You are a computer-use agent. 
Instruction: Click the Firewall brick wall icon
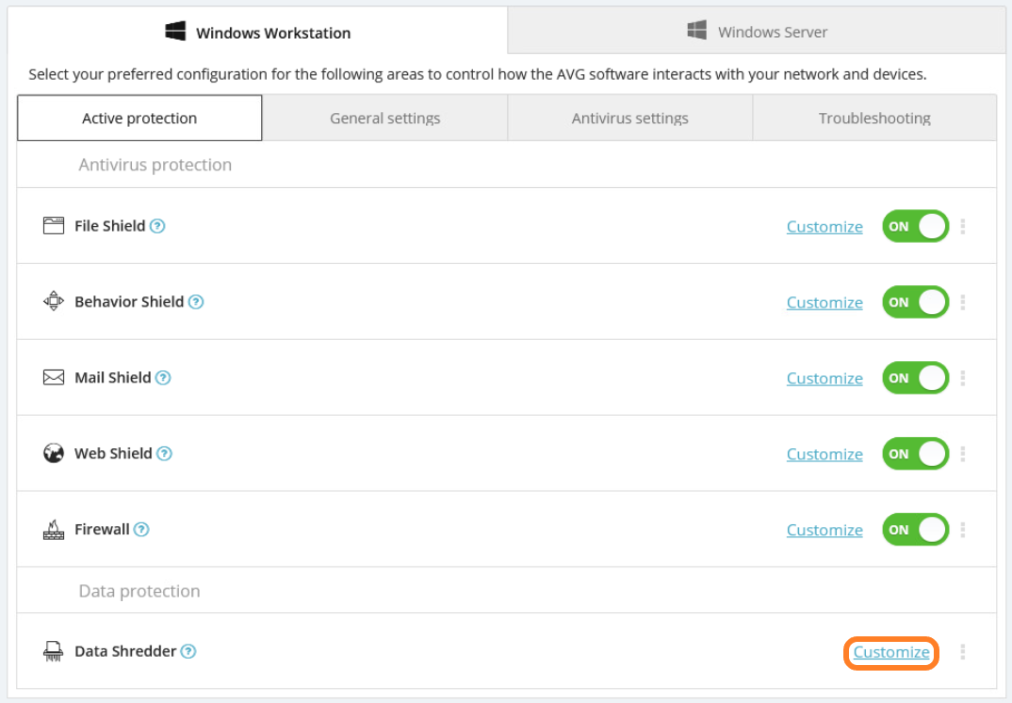pos(54,529)
